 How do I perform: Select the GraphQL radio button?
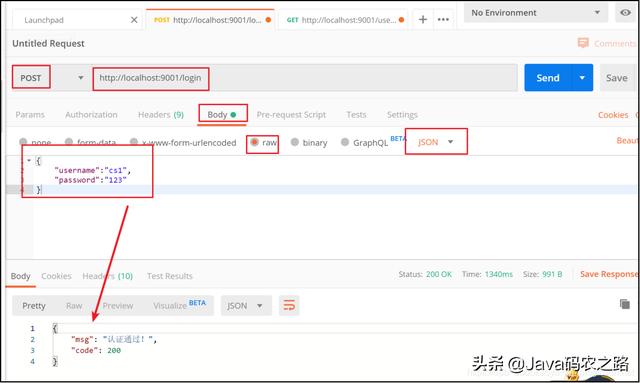tap(345, 142)
